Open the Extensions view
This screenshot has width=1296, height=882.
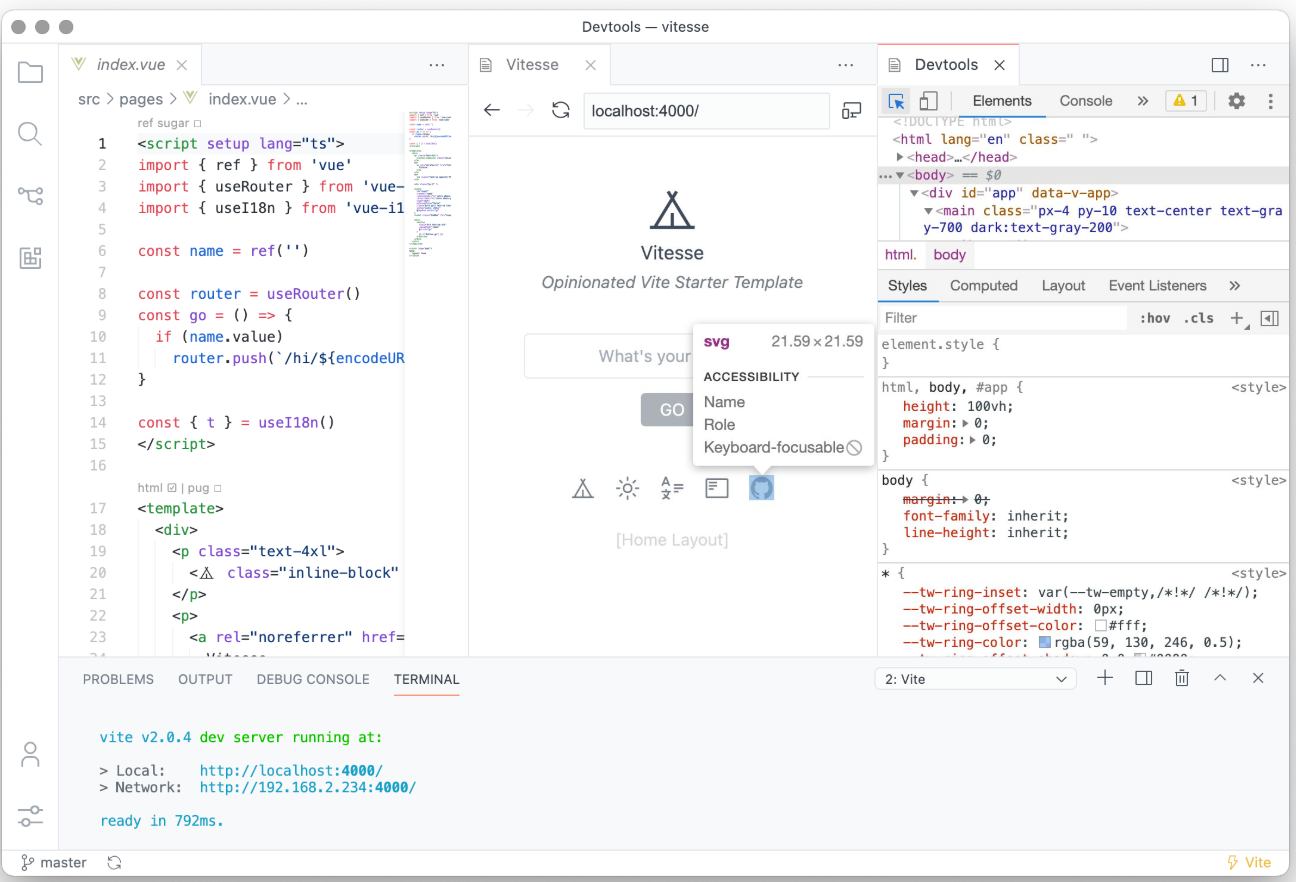pos(31,258)
